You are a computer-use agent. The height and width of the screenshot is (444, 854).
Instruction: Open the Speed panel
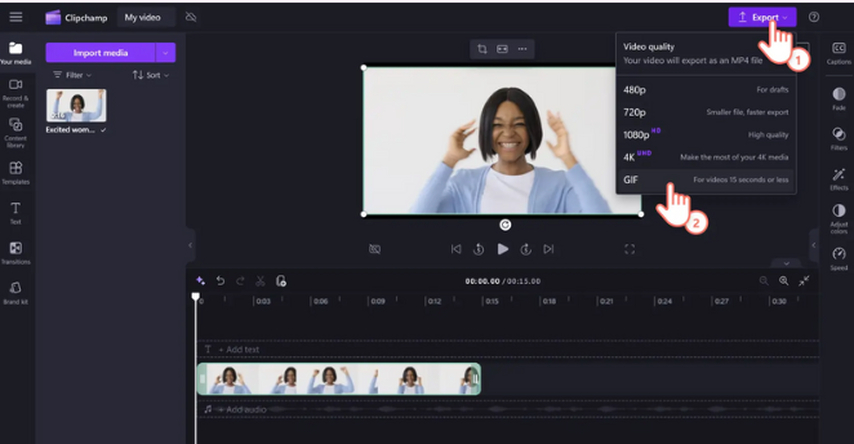(838, 258)
